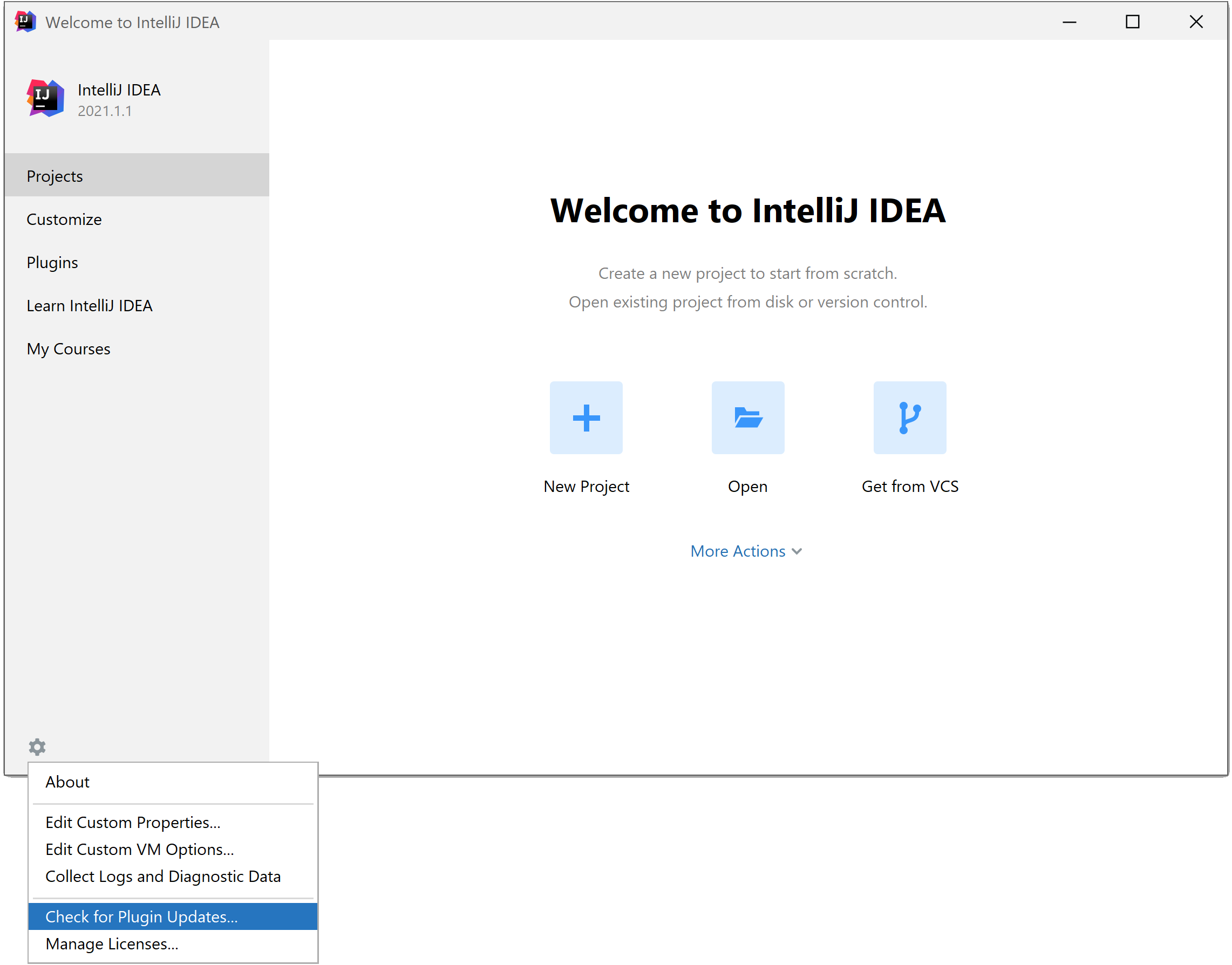
Task: Select Edit Custom VM Options menu item
Action: [173, 849]
